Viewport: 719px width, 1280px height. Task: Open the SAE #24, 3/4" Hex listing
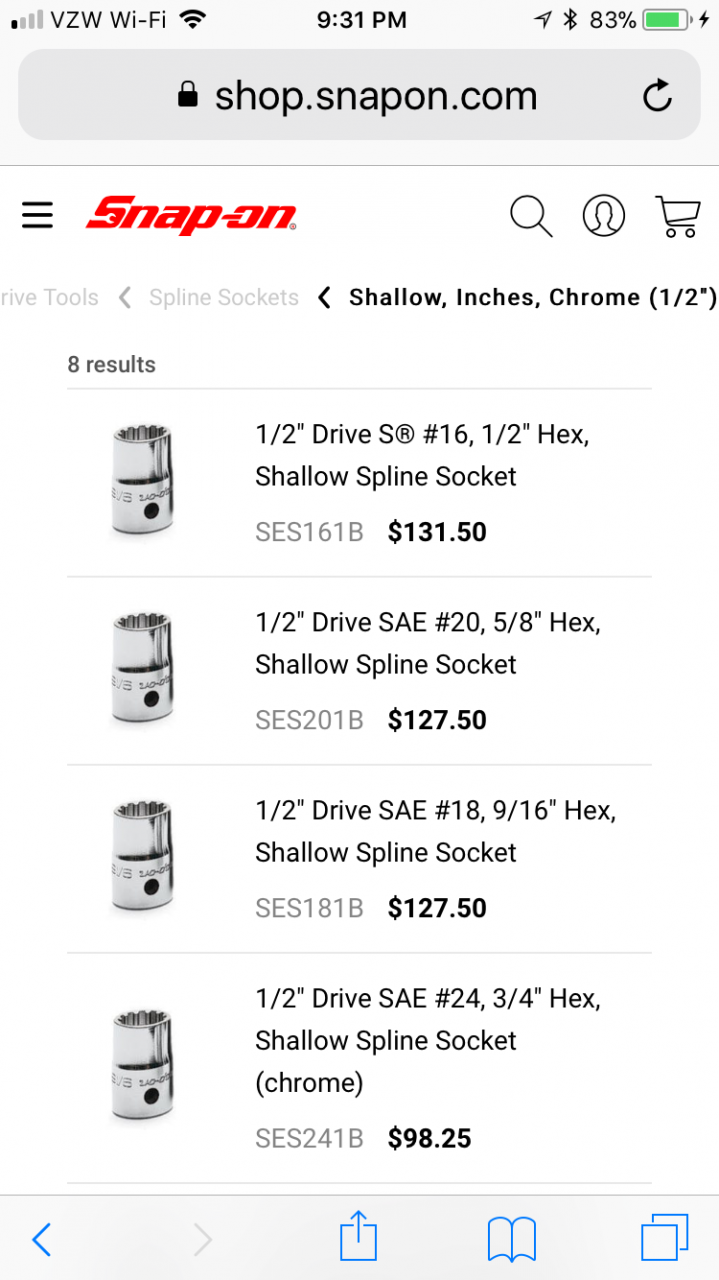[x=427, y=1019]
